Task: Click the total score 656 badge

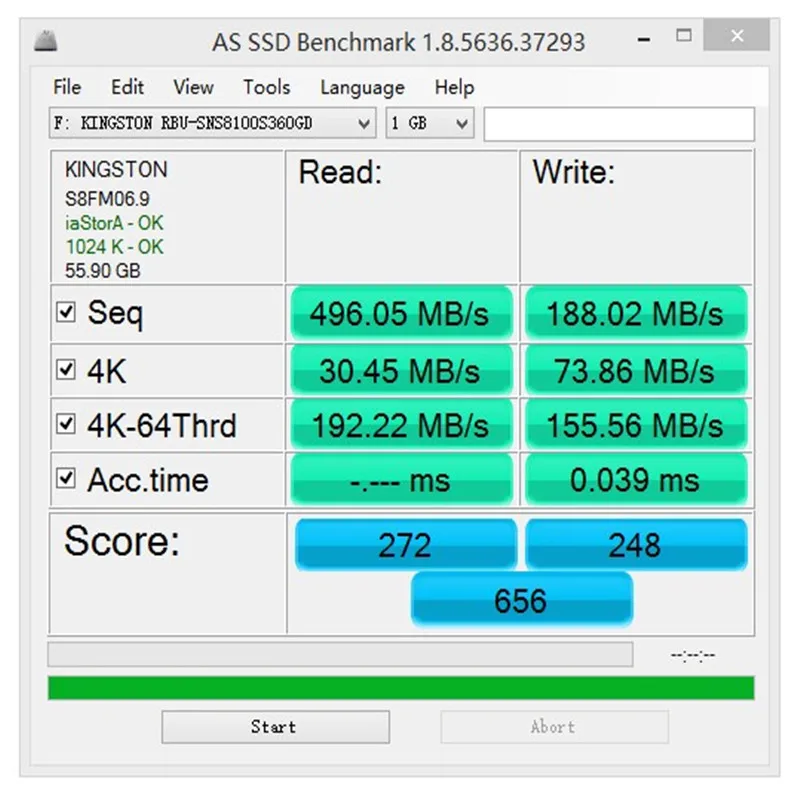Action: click(522, 600)
